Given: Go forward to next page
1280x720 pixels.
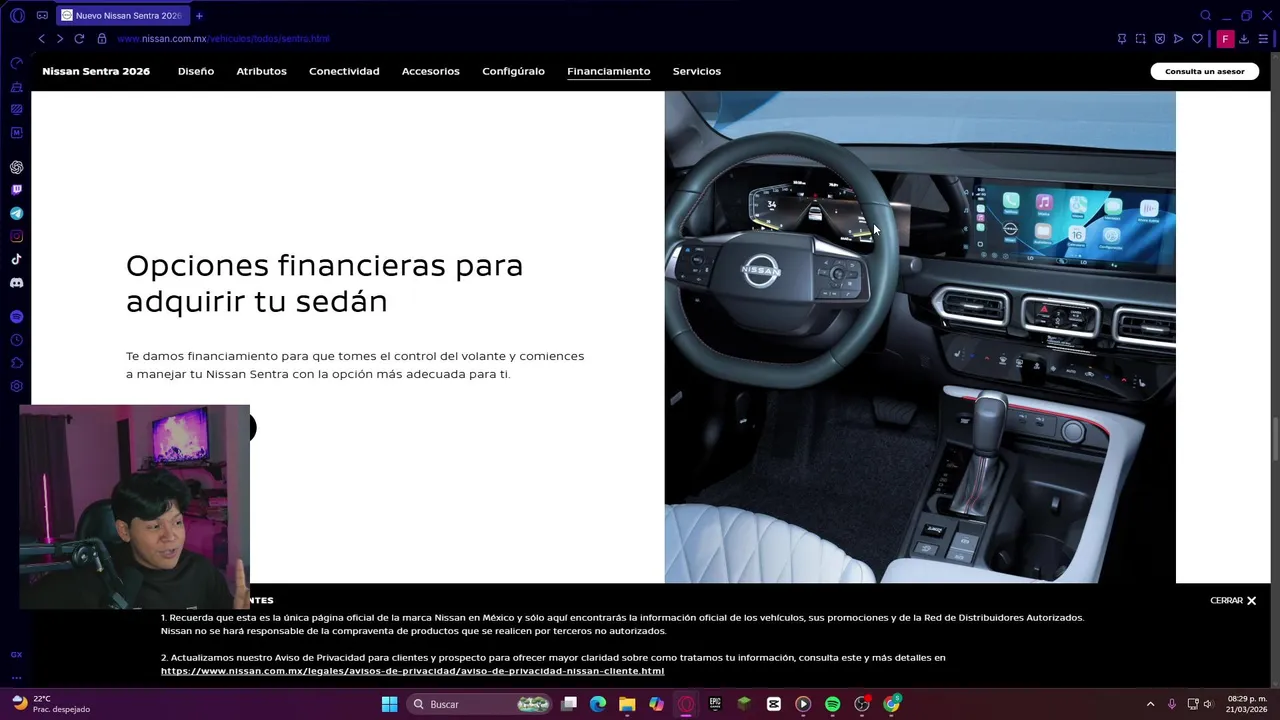Looking at the screenshot, I should point(60,39).
